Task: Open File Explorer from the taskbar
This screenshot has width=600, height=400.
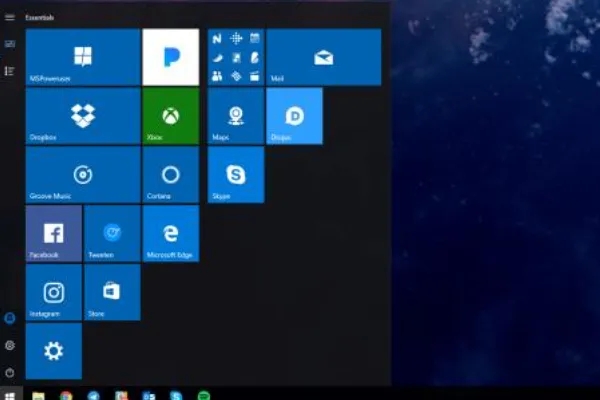Action: coord(38,395)
